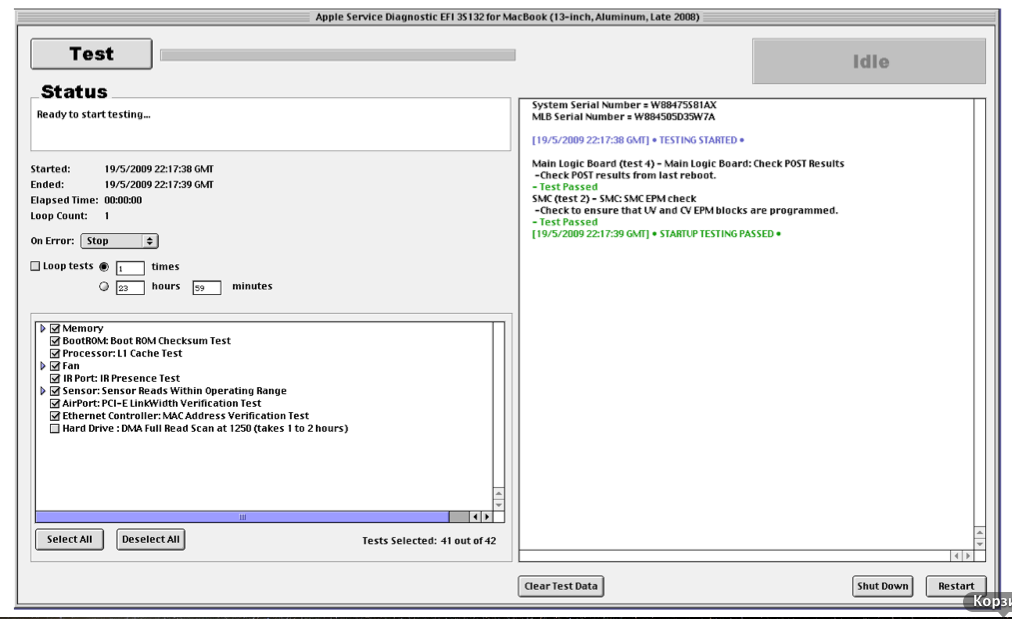This screenshot has height=619, width=1012.
Task: Expand the Fan test group
Action: pos(43,366)
